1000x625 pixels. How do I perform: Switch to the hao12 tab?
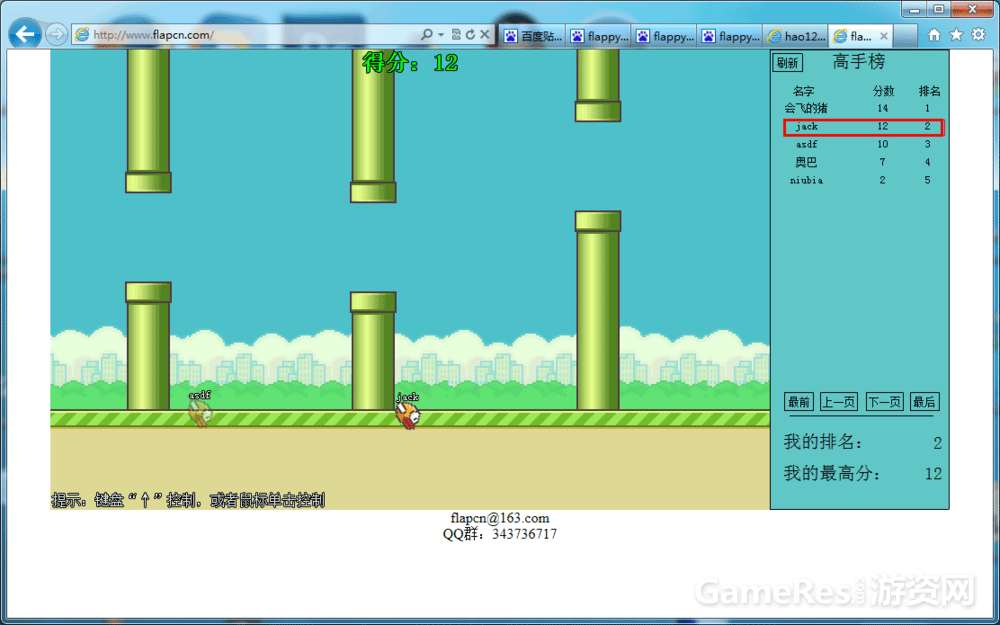click(796, 36)
